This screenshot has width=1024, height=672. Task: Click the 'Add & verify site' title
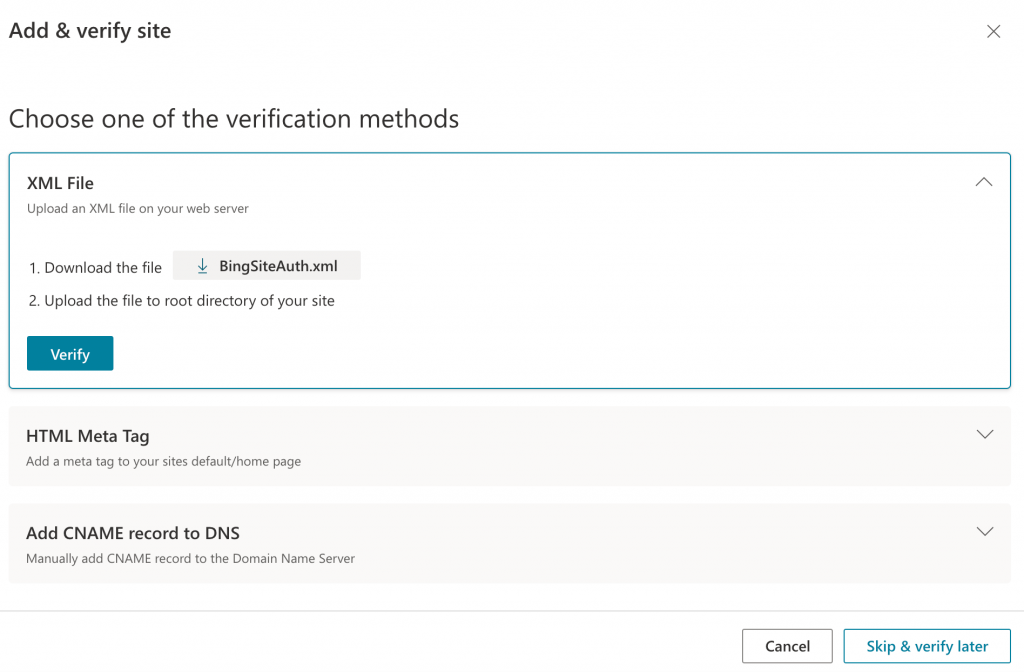(x=90, y=31)
